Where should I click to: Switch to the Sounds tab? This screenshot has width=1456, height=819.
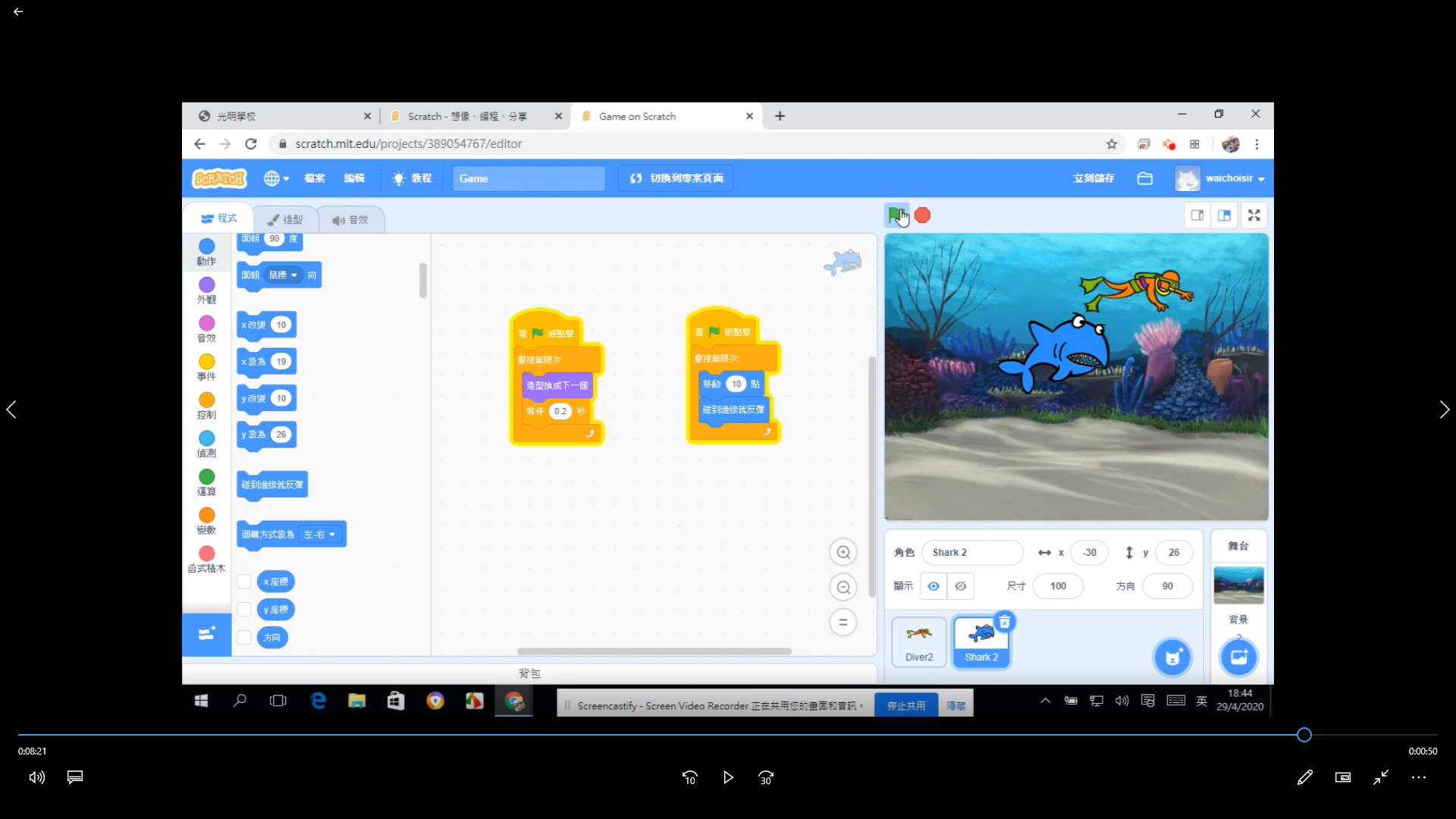[350, 219]
